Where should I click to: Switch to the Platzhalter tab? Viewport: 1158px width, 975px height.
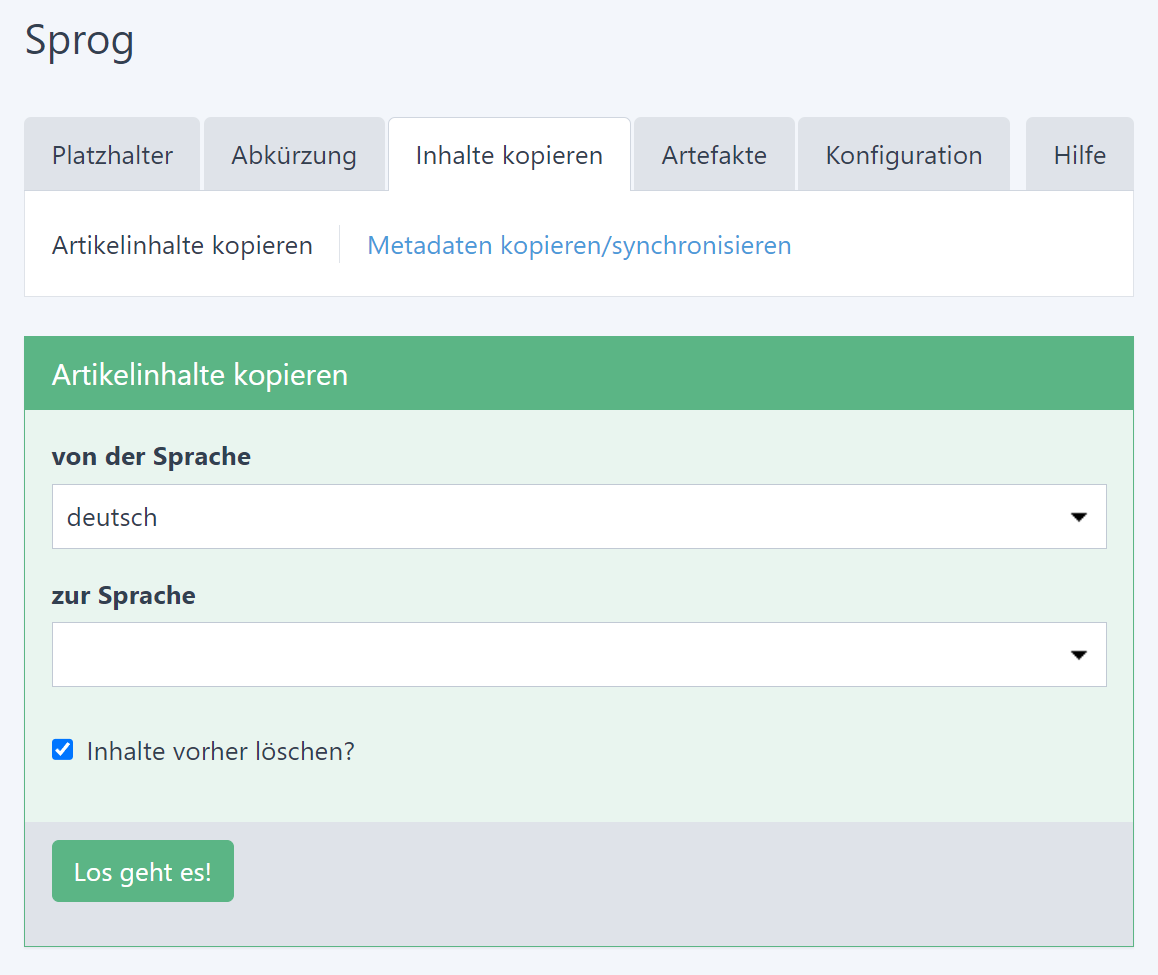(112, 155)
